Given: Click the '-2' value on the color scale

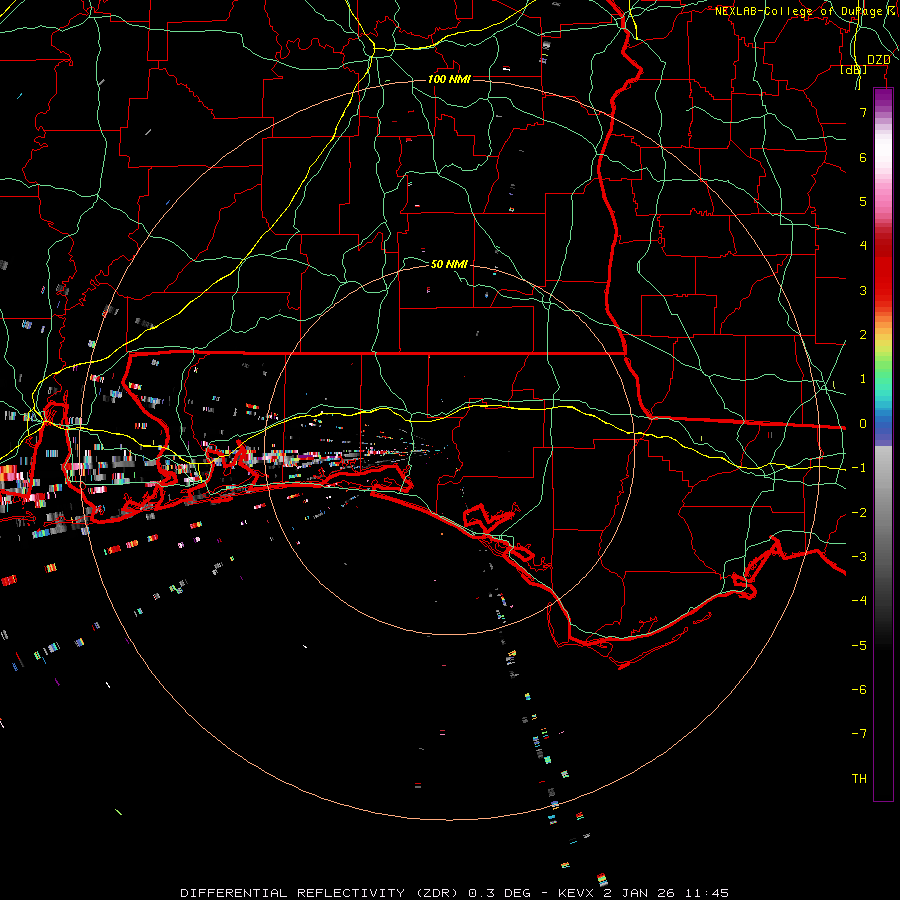Looking at the screenshot, I should click(859, 513).
